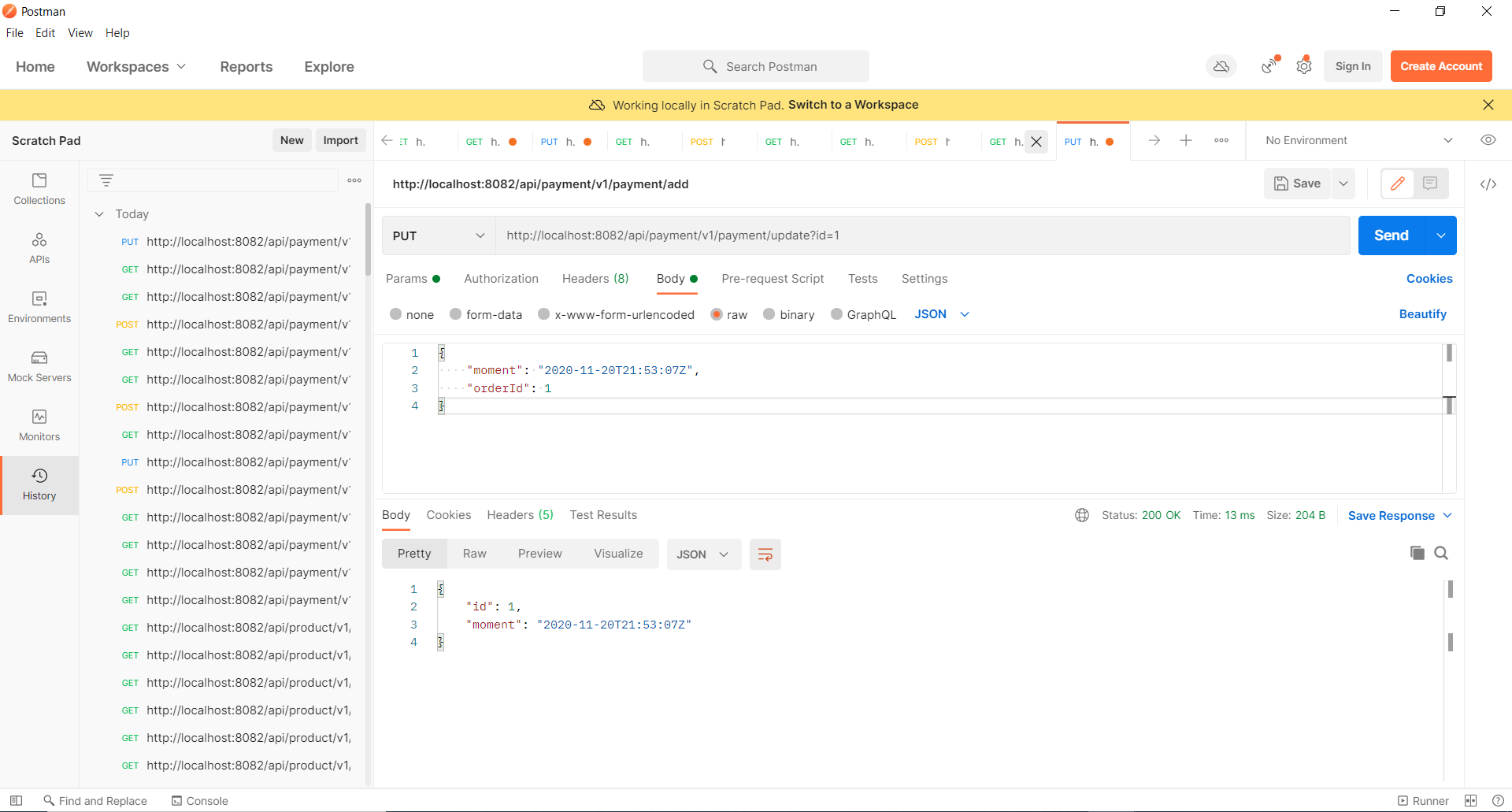
Task: Select the binary body type
Action: [769, 314]
